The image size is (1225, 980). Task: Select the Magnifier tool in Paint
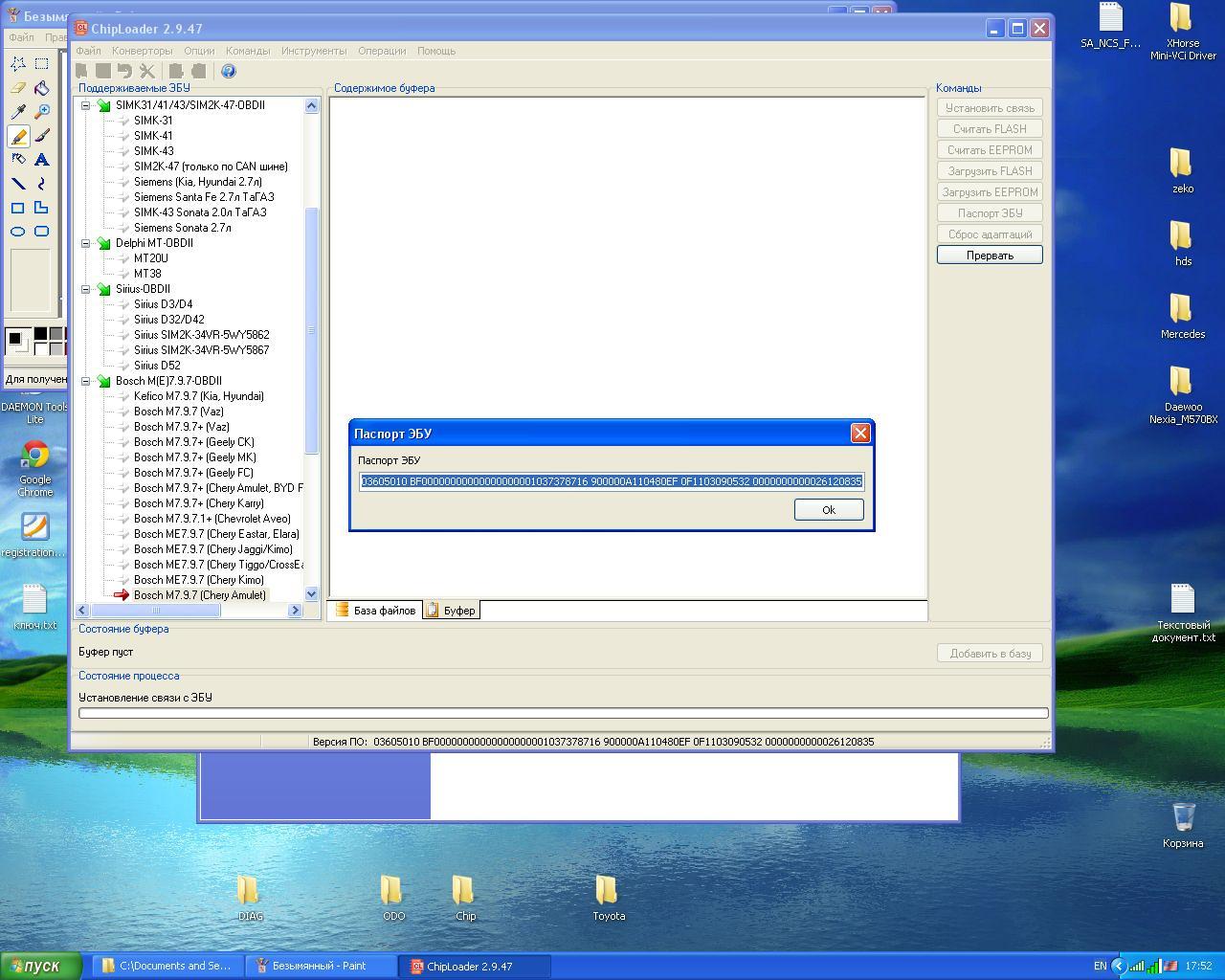click(41, 112)
